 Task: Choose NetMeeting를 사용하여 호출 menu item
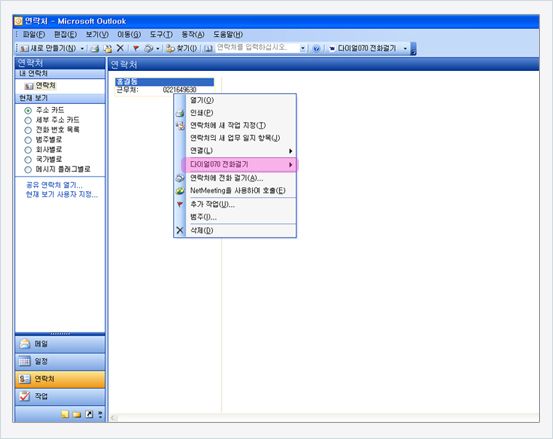(x=235, y=191)
